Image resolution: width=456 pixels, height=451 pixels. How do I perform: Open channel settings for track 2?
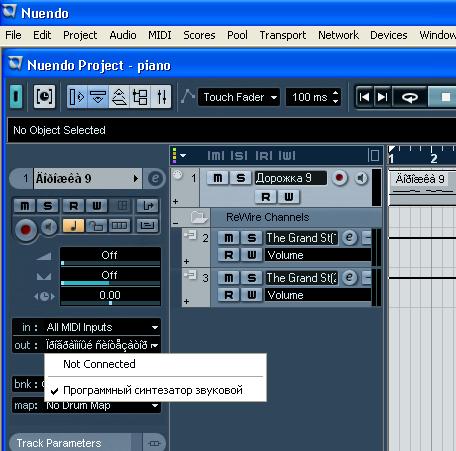349,238
